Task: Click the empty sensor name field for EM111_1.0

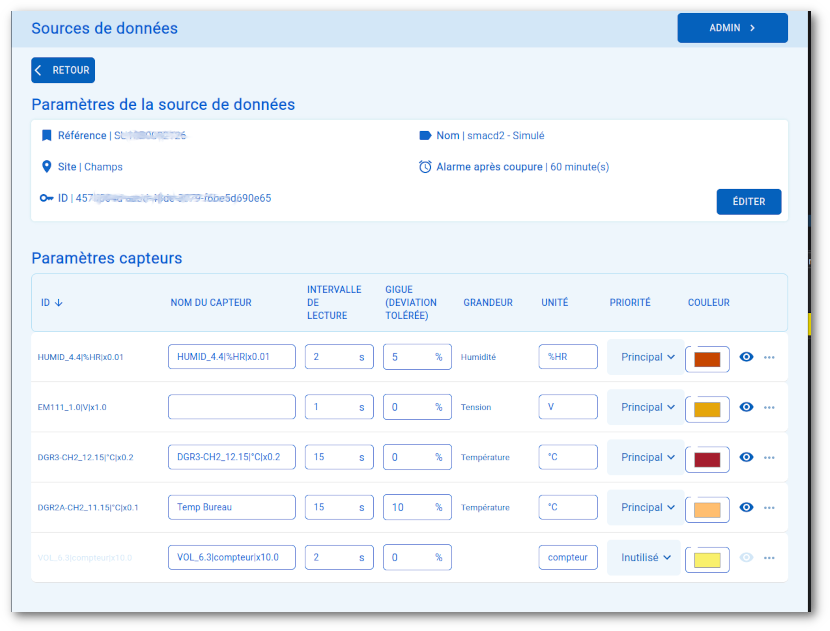Action: pos(232,407)
